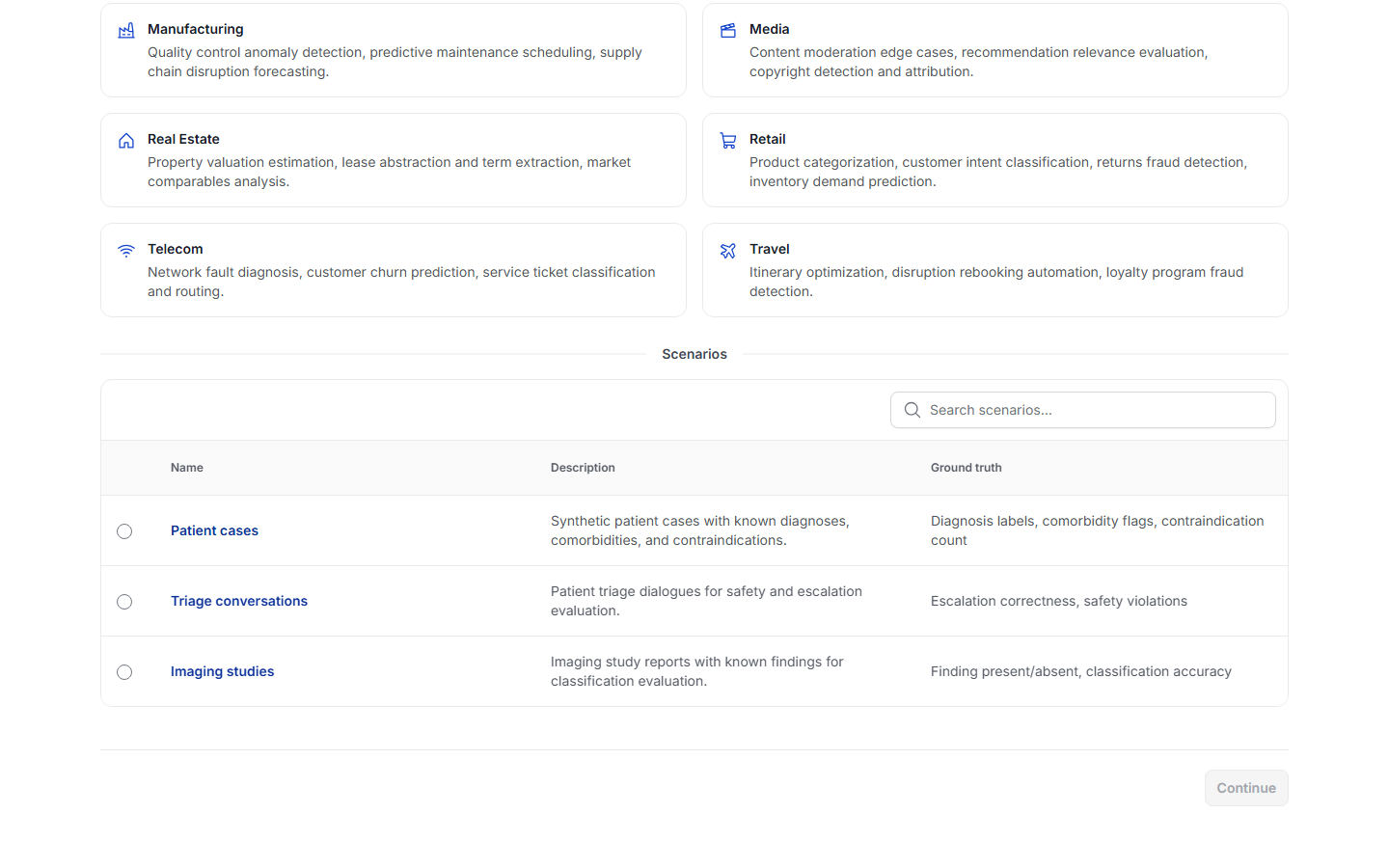This screenshot has height=868, width=1389.
Task: Choose the Media industry card title
Action: [x=770, y=29]
